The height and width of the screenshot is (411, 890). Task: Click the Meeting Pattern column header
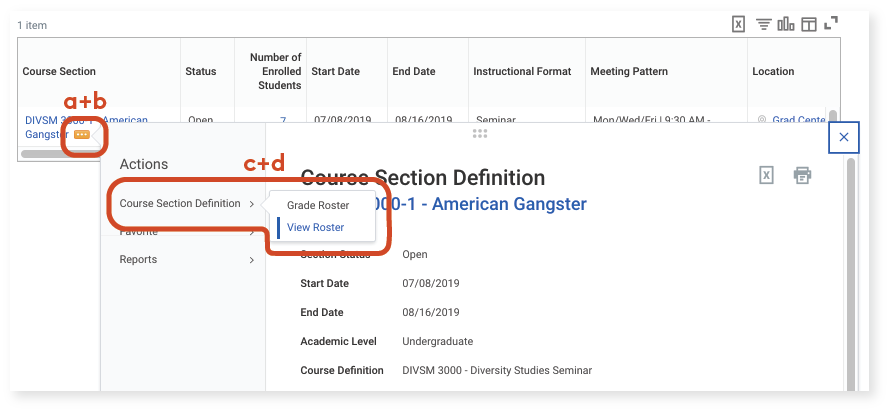click(629, 72)
